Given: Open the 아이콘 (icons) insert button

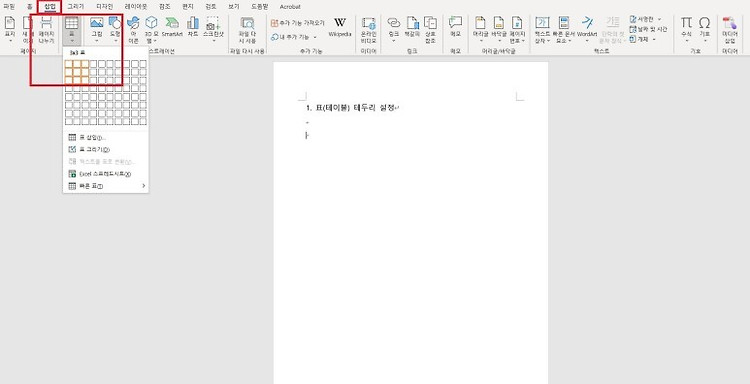Looking at the screenshot, I should (133, 30).
